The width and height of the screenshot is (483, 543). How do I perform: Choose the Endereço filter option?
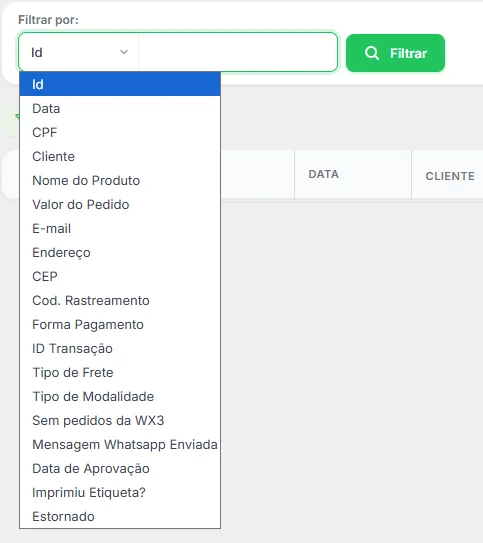tap(120, 252)
